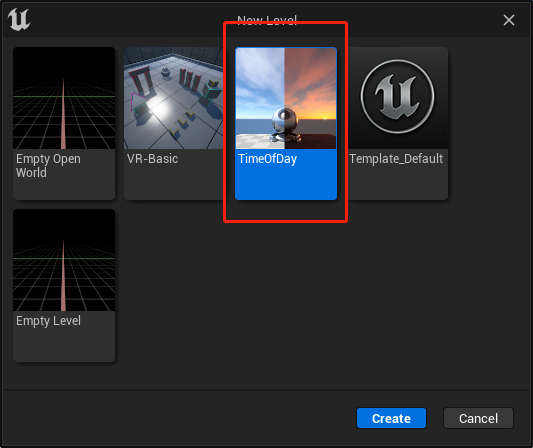Viewport: 533px width, 448px height.
Task: Select the Empty Level grid thumbnail
Action: point(64,260)
